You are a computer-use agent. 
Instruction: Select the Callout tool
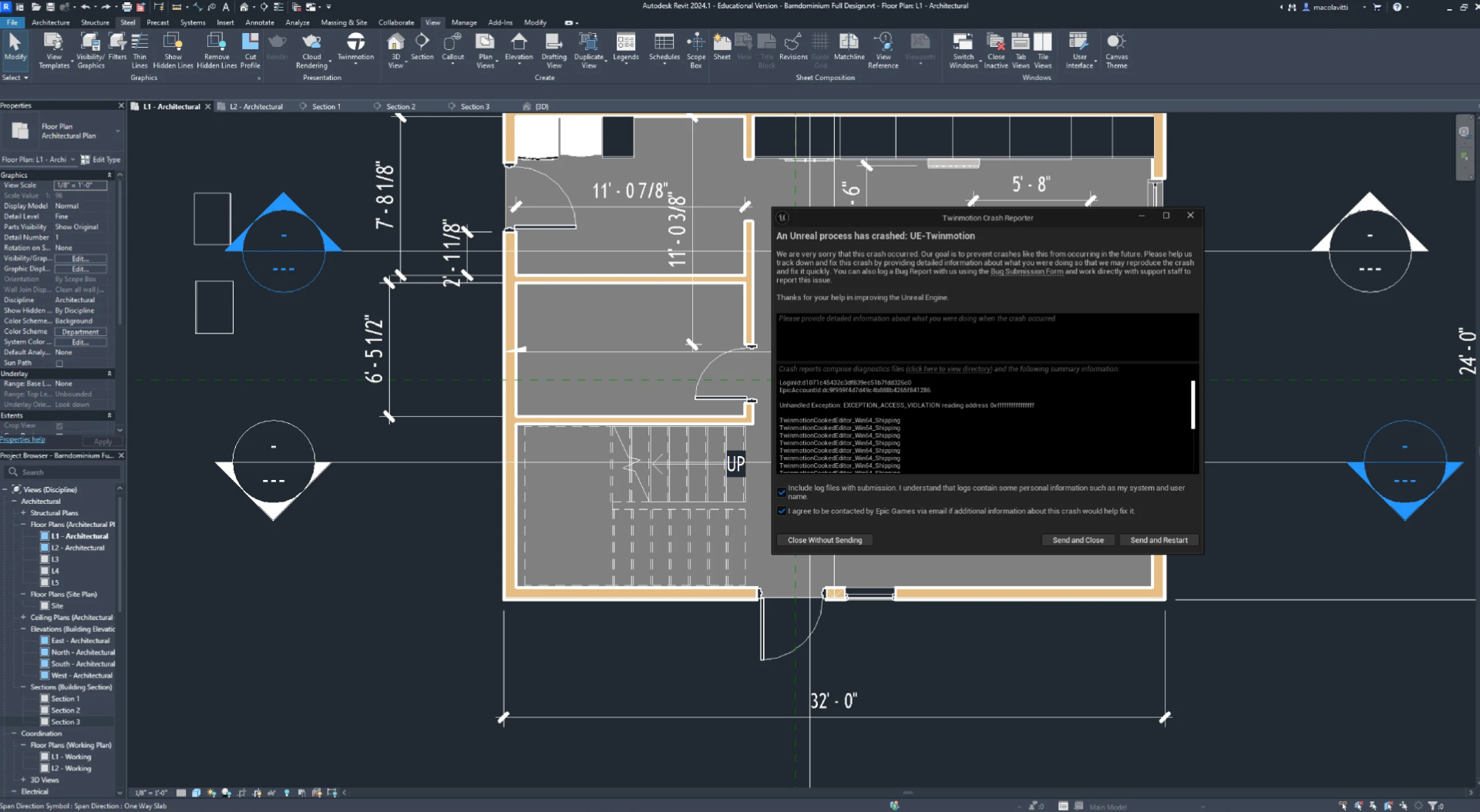click(x=452, y=47)
